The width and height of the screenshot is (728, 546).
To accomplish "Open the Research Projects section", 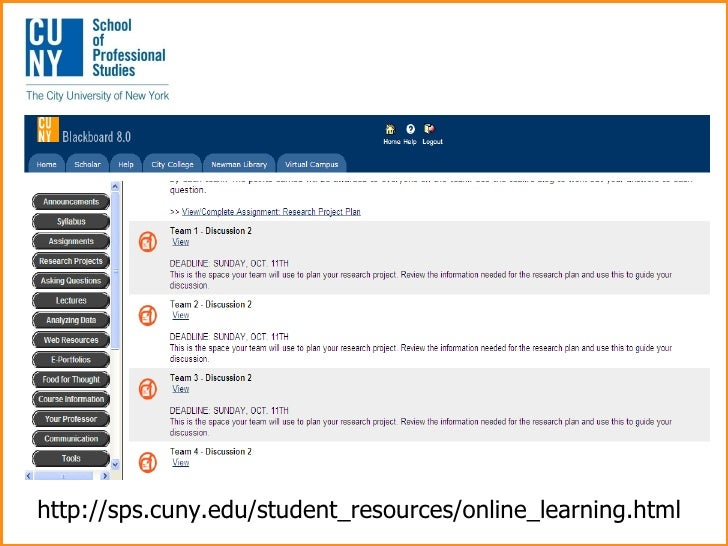I will 71,261.
